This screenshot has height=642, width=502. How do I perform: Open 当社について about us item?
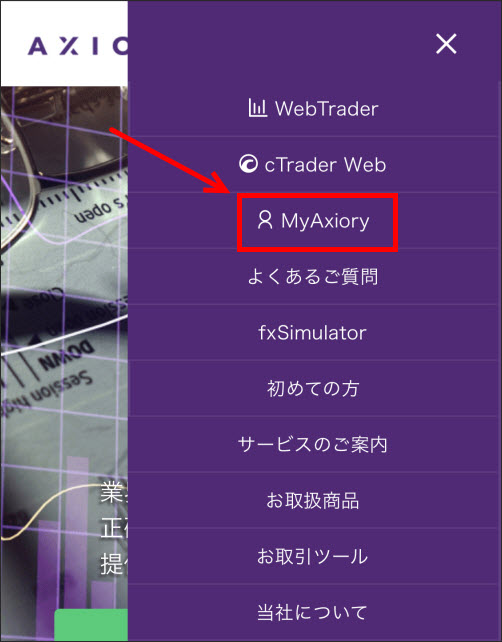[x=313, y=613]
